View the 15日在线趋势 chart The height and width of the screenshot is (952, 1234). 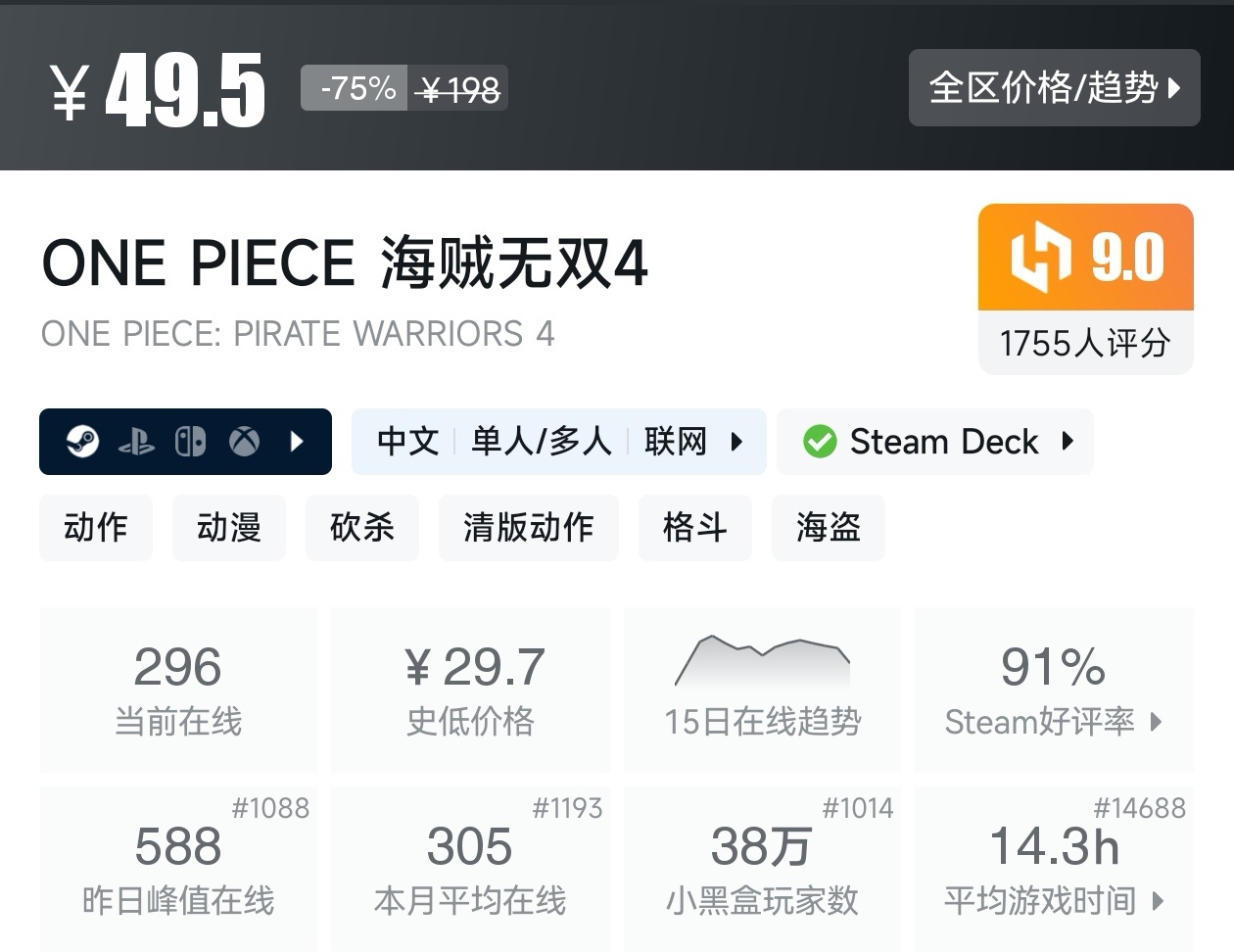pos(762,689)
